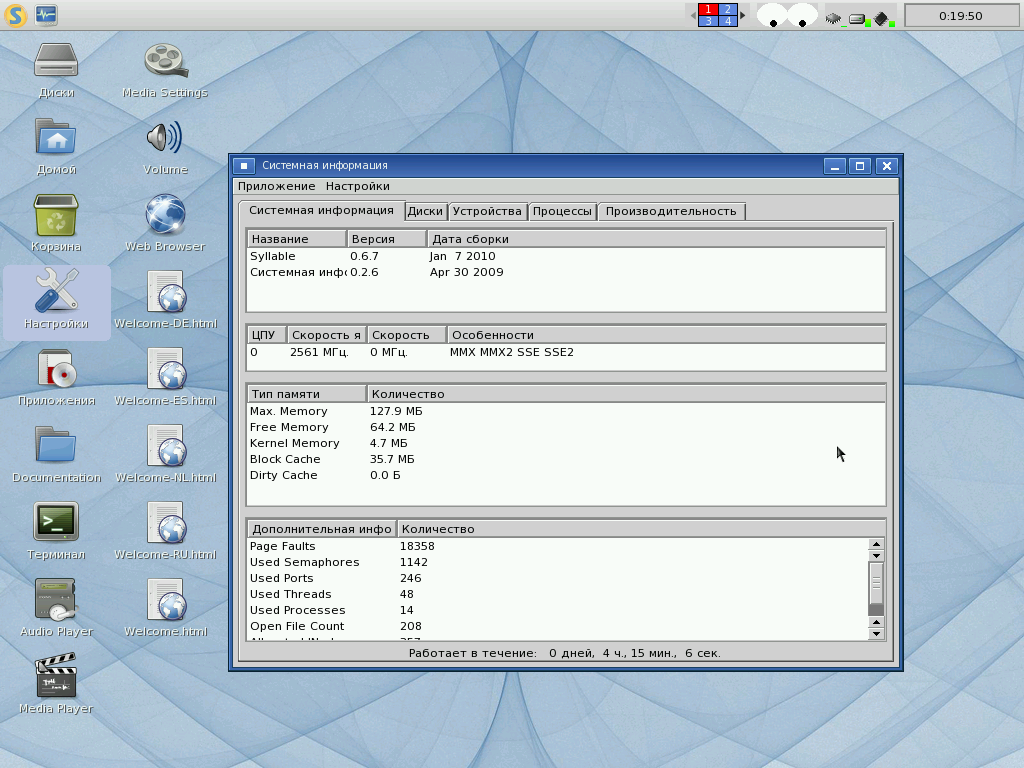
Task: Select the Syllable row in version list
Action: [x=273, y=256]
